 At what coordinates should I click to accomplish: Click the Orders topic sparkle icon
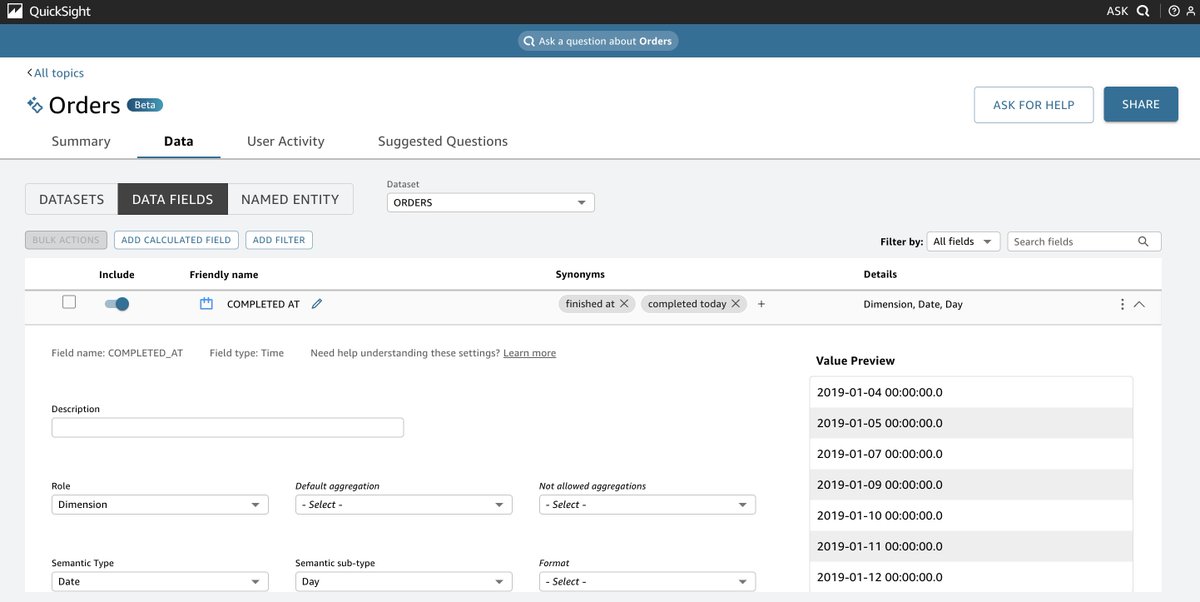pyautogui.click(x=35, y=104)
